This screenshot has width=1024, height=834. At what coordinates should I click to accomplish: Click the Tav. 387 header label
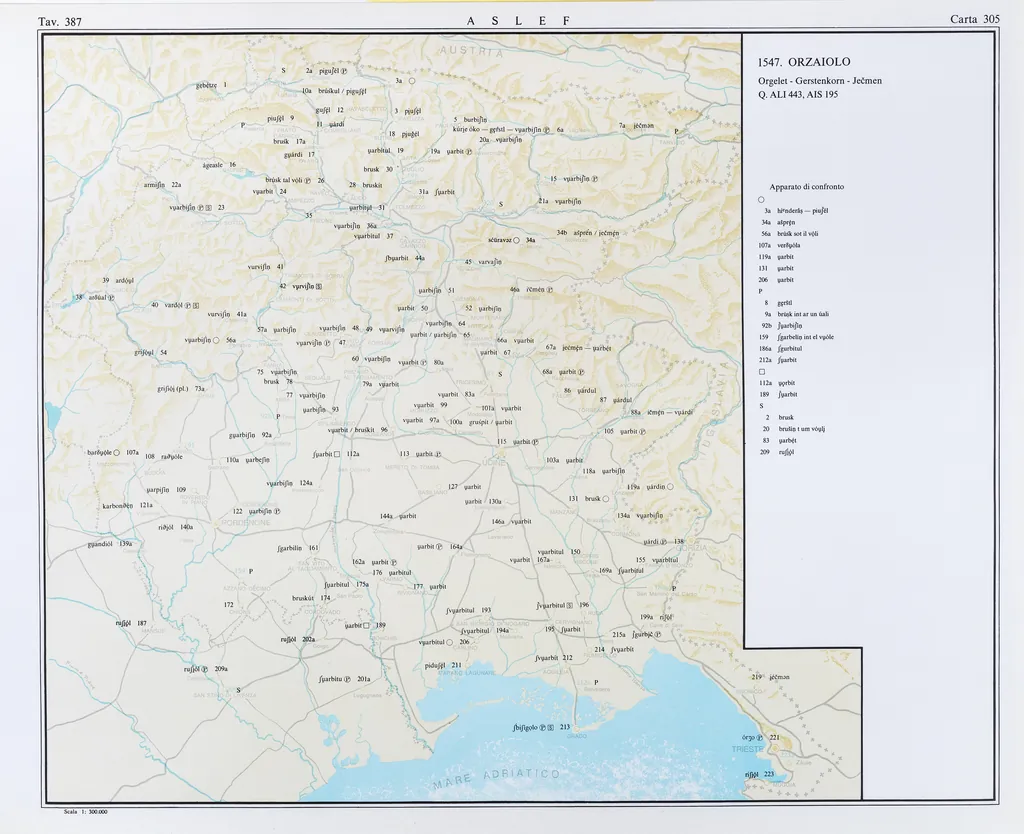pyautogui.click(x=59, y=20)
